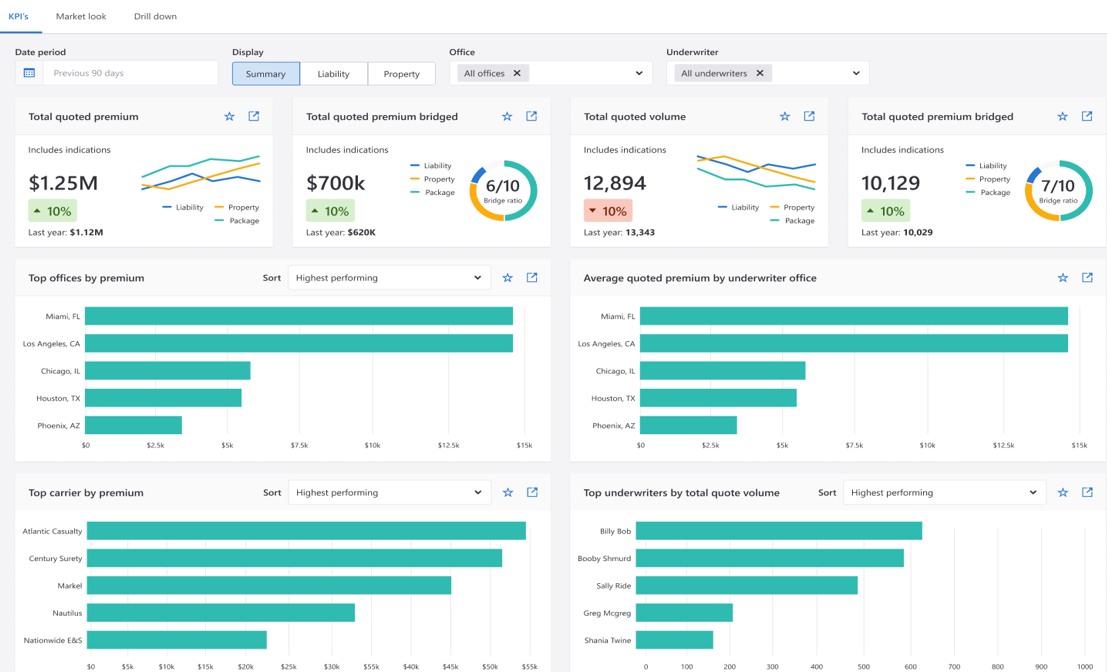This screenshot has height=672, width=1107.
Task: Switch display to Liability
Action: coord(333,73)
